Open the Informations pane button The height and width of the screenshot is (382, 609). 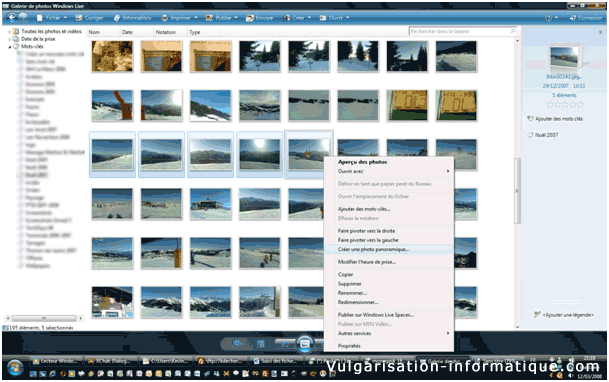click(132, 18)
